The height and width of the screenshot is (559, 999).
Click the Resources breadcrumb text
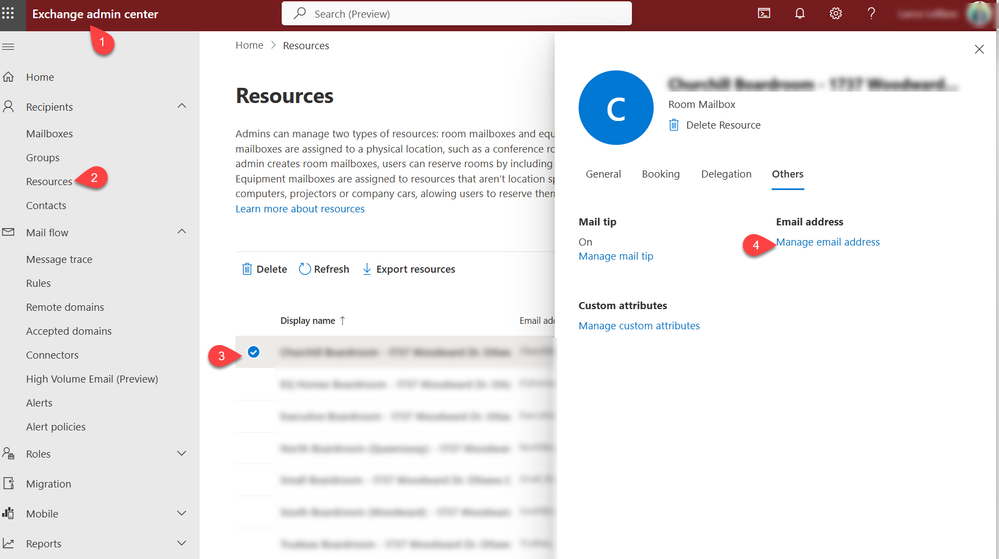(306, 45)
